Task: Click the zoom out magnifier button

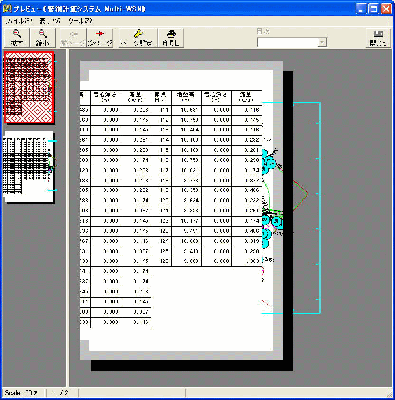Action: (42, 38)
